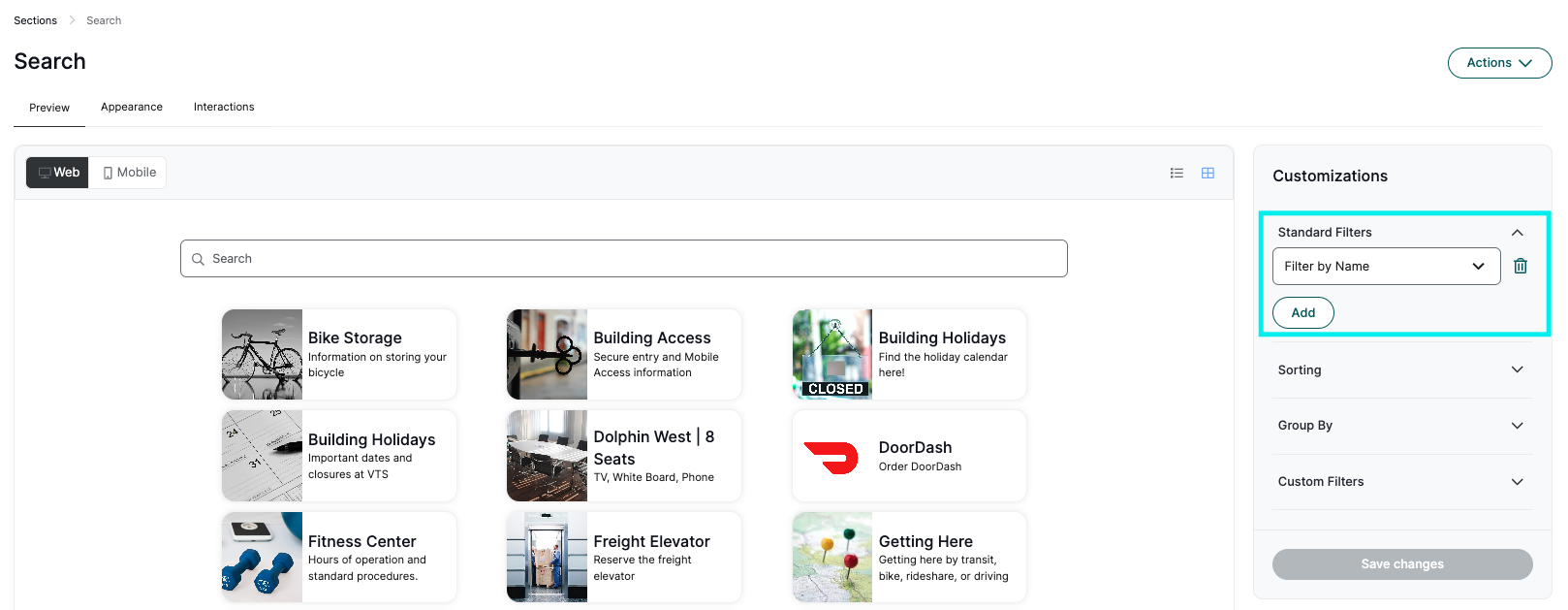This screenshot has height=610, width=1568.
Task: Click the Fitness Center title
Action: [361, 541]
